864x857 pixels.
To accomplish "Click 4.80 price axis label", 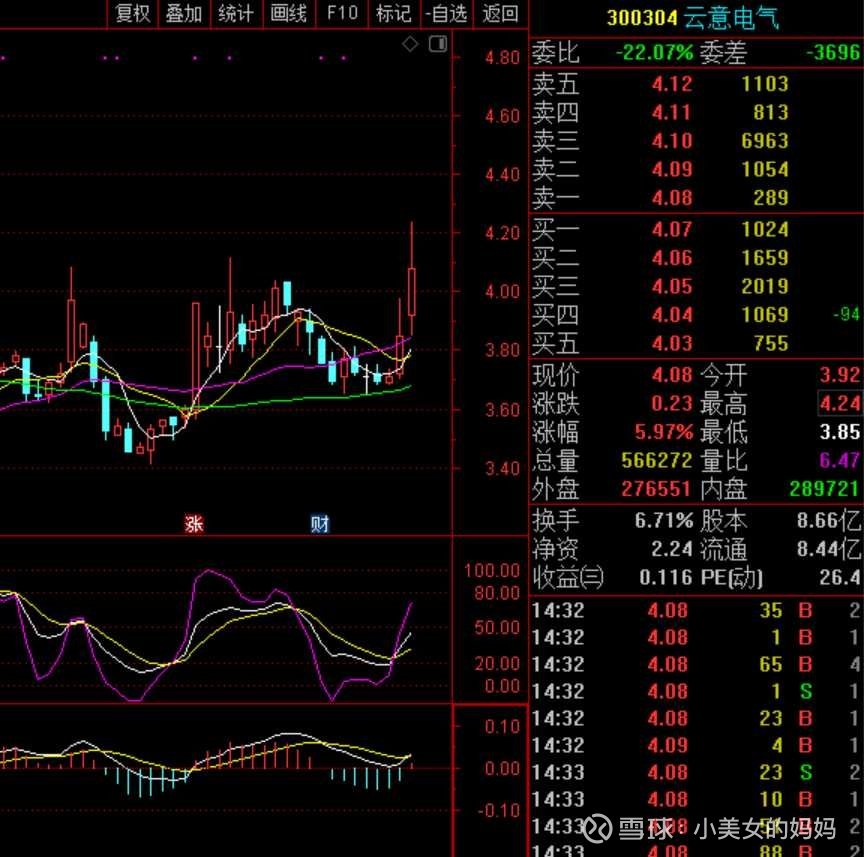I will [x=502, y=57].
